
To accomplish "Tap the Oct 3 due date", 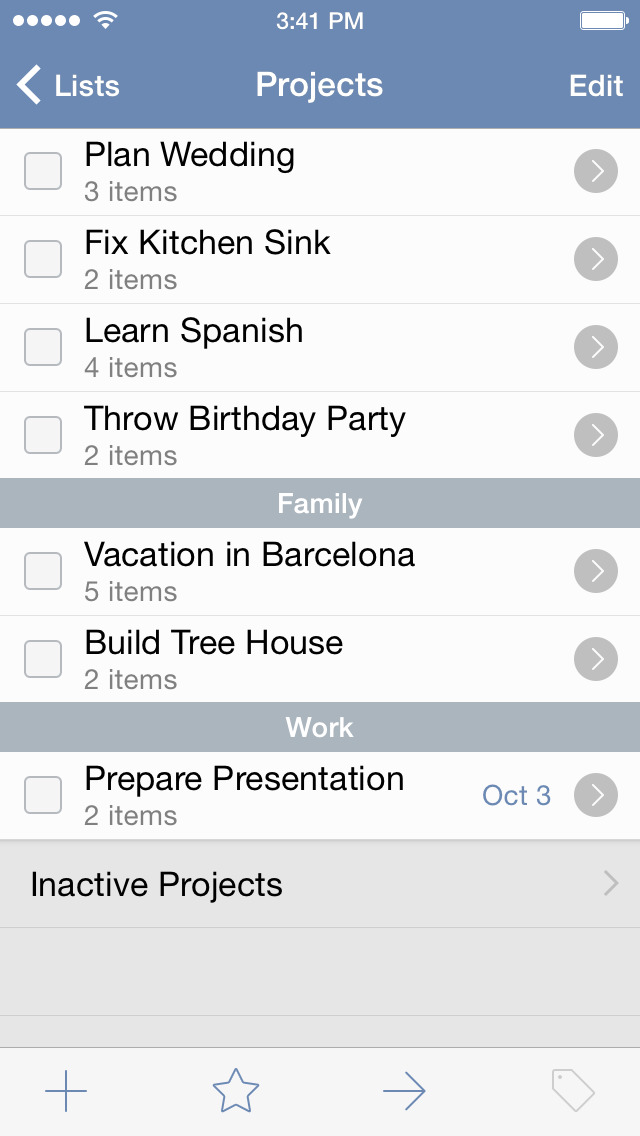I will 516,796.
